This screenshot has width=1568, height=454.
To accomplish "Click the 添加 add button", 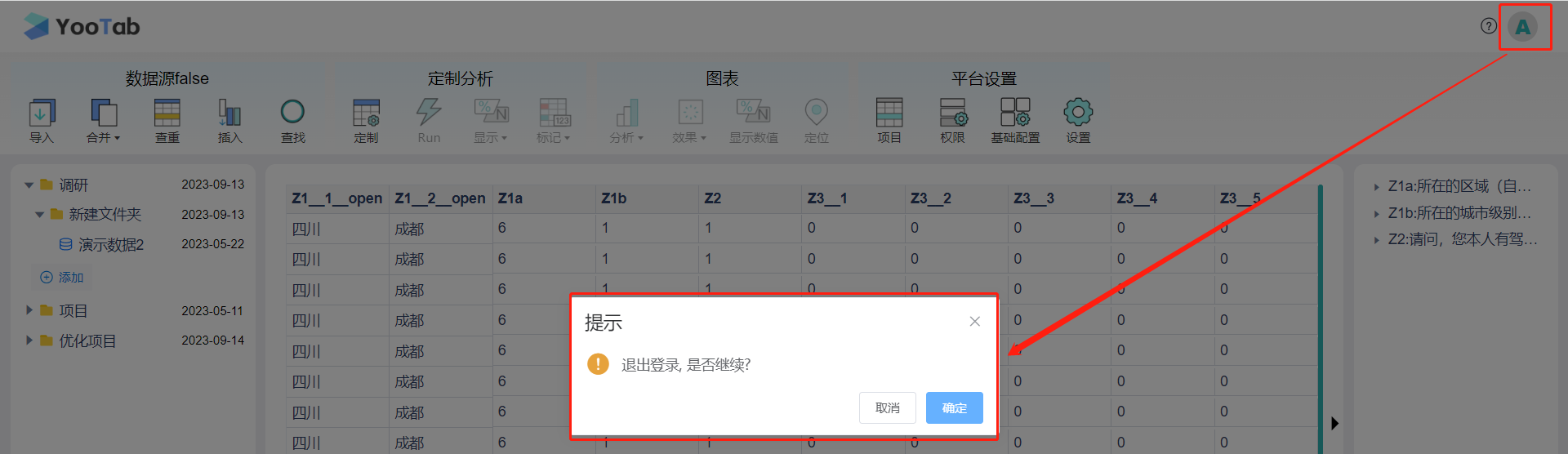I will (x=62, y=278).
